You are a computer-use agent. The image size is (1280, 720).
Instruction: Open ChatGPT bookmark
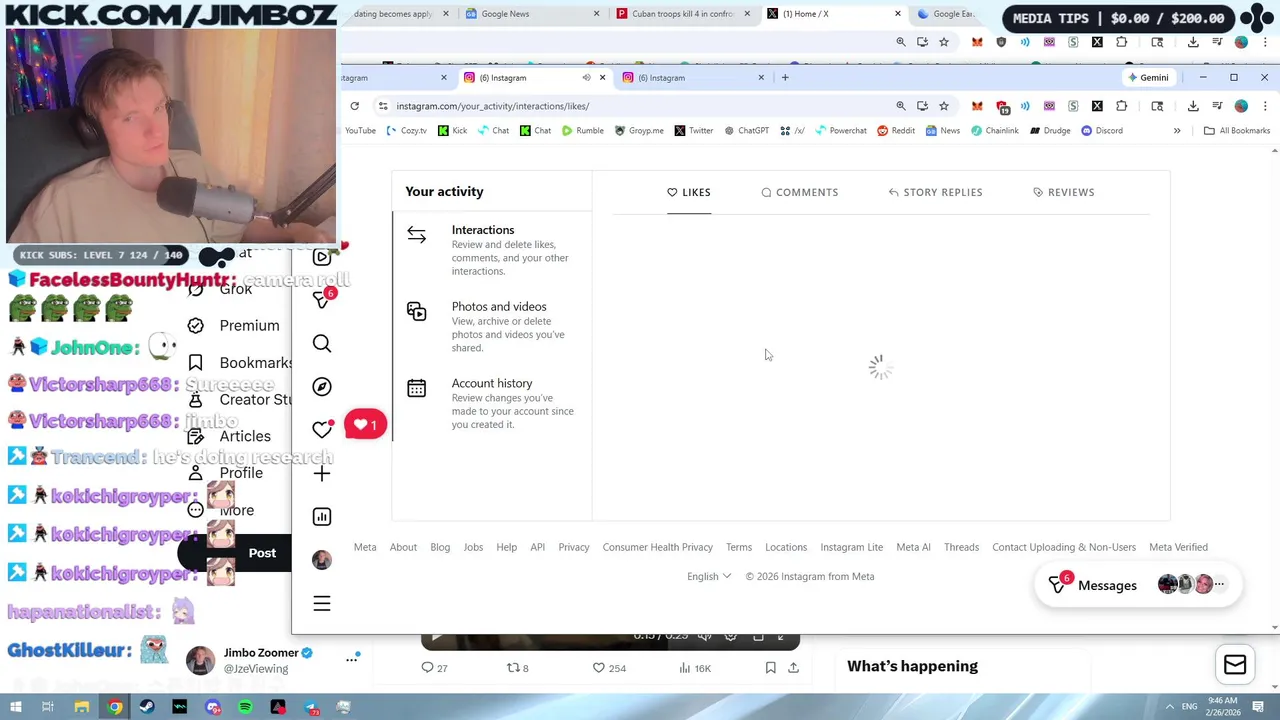(x=746, y=131)
